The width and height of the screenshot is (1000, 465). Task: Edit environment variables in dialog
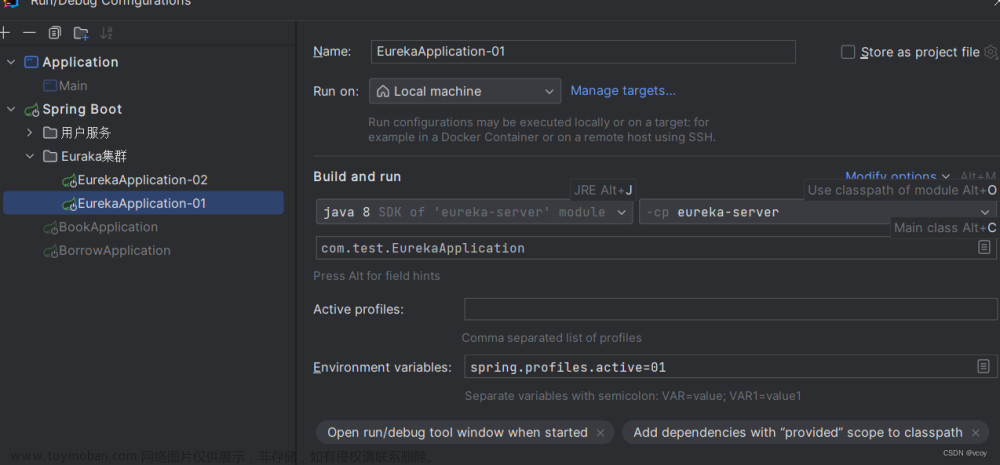coord(983,366)
